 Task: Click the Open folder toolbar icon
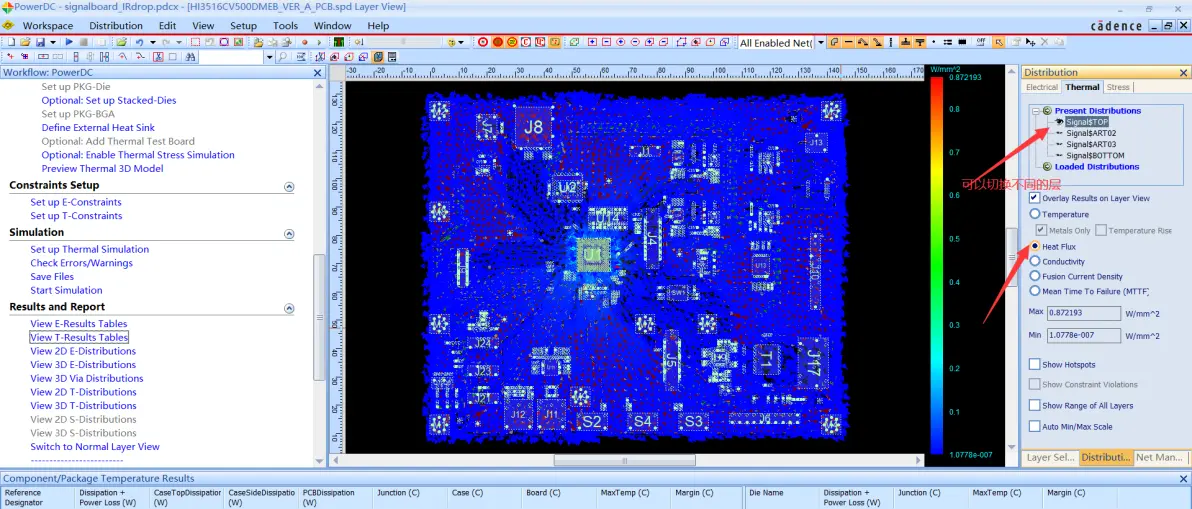pyautogui.click(x=25, y=42)
